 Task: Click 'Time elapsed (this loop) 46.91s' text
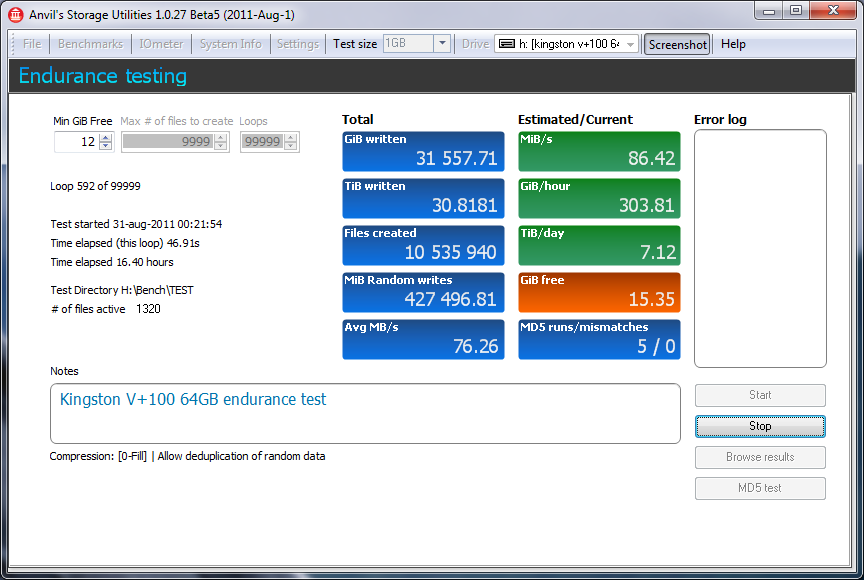pos(125,243)
